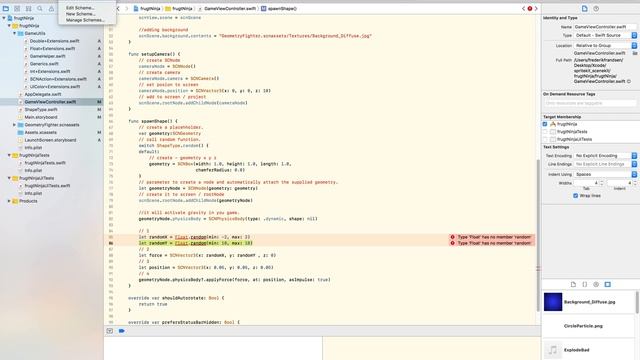Open the Line Endings dropdown
The image size is (640, 360).
(605, 164)
